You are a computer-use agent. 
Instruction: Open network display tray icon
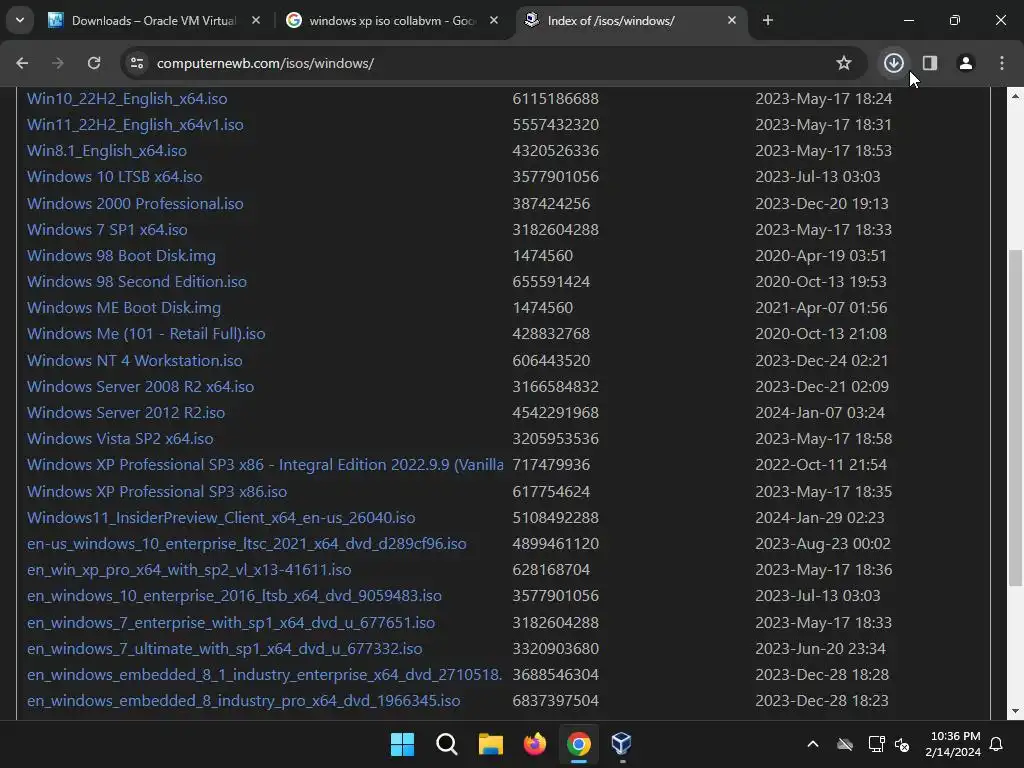(876, 744)
